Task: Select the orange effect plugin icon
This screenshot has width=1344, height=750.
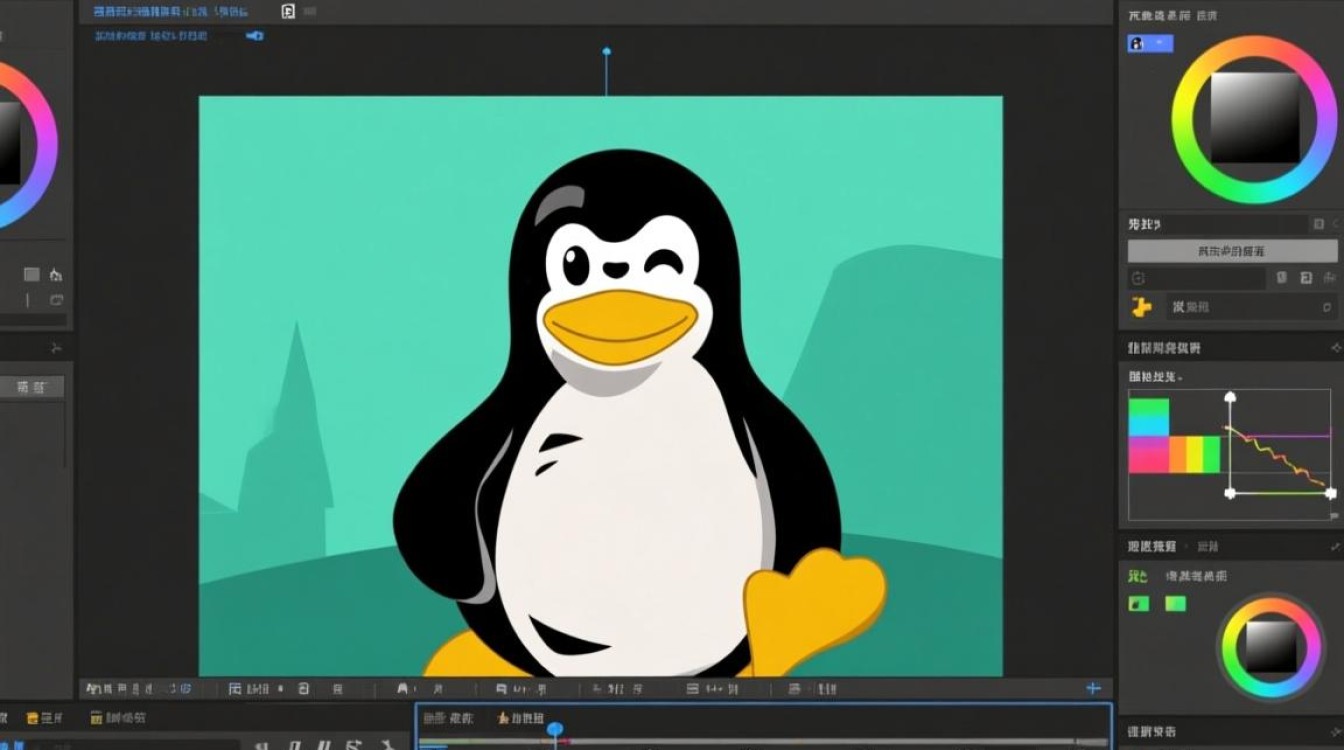Action: click(x=1140, y=307)
